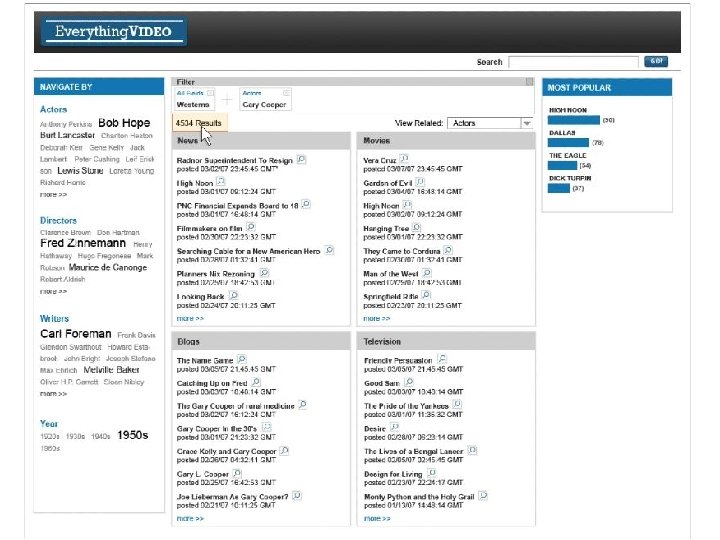The width and height of the screenshot is (720, 540).
Task: Show more Movies results
Action: click(x=377, y=319)
